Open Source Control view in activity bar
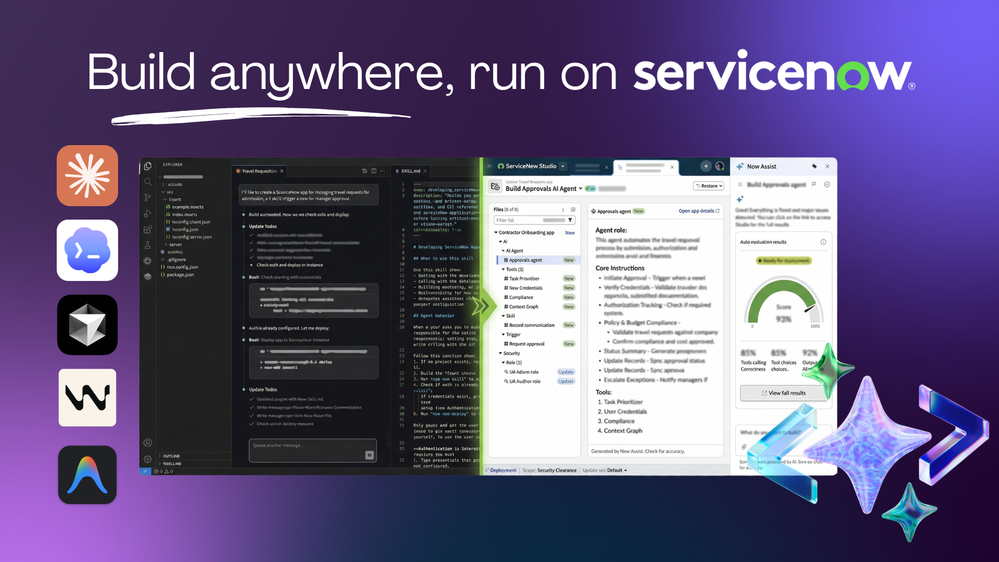 coord(147,198)
